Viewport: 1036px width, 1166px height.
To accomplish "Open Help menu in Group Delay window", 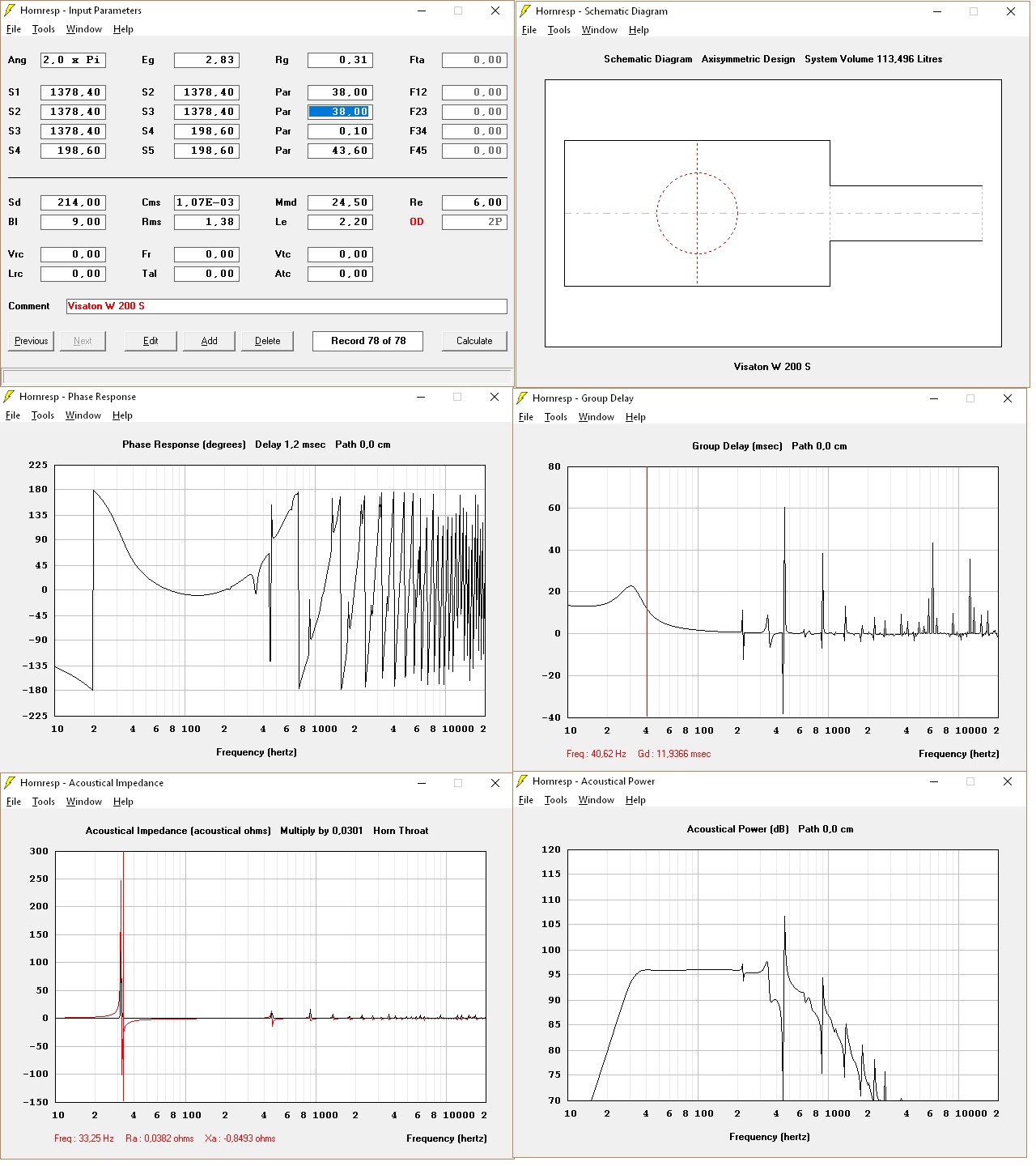I will click(635, 417).
